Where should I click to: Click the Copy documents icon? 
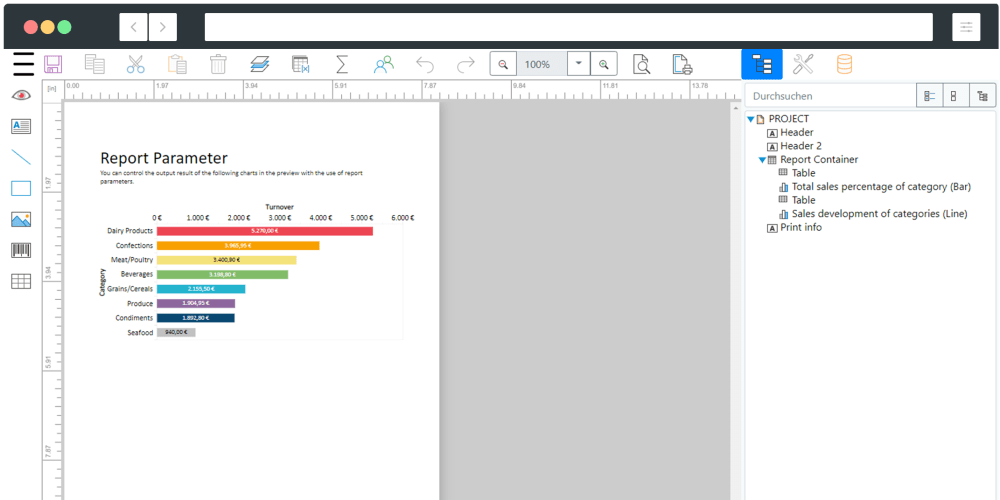click(x=94, y=64)
